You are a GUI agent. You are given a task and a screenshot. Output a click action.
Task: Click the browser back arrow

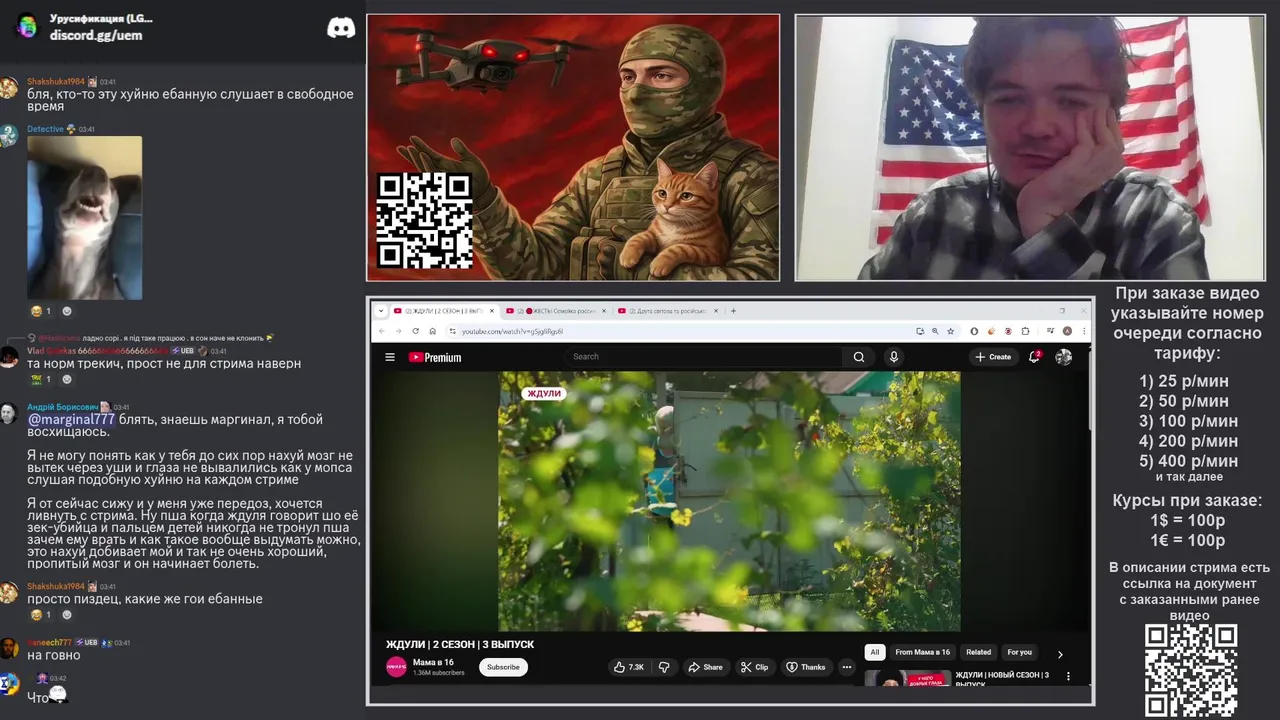[381, 331]
